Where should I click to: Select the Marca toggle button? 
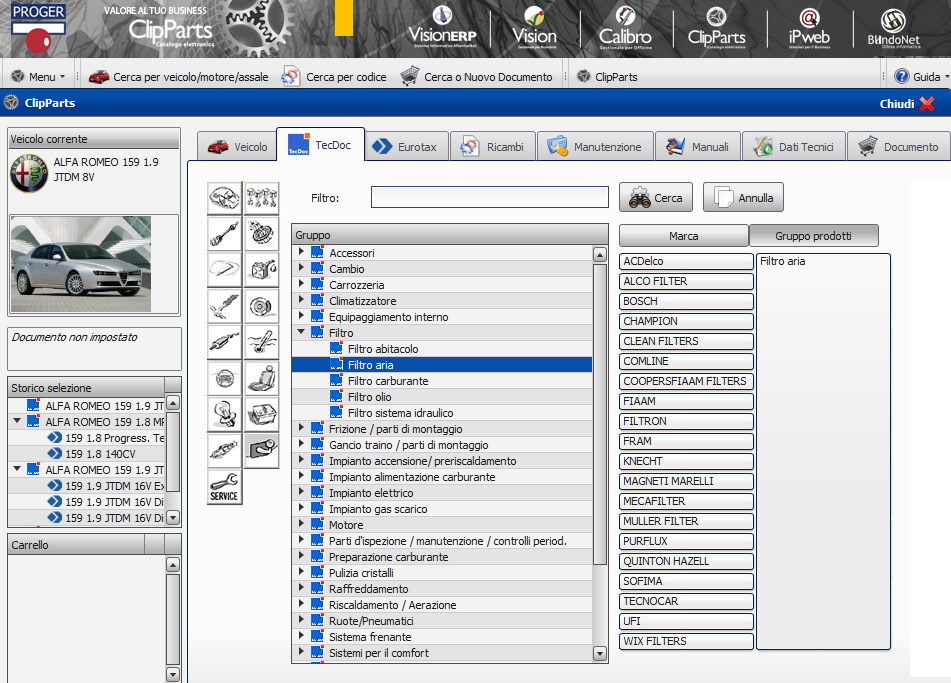(684, 236)
